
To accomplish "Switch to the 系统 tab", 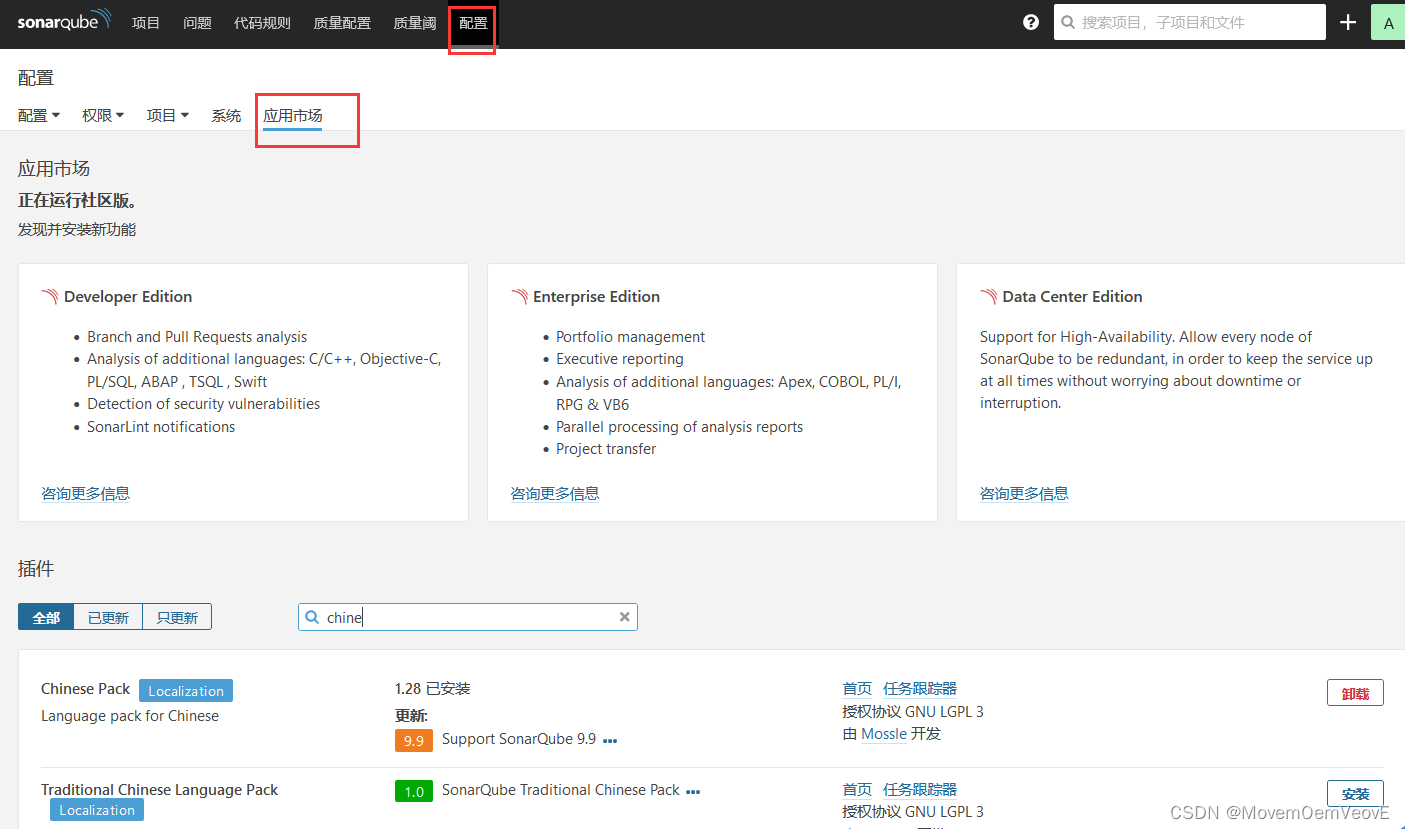I will [226, 115].
